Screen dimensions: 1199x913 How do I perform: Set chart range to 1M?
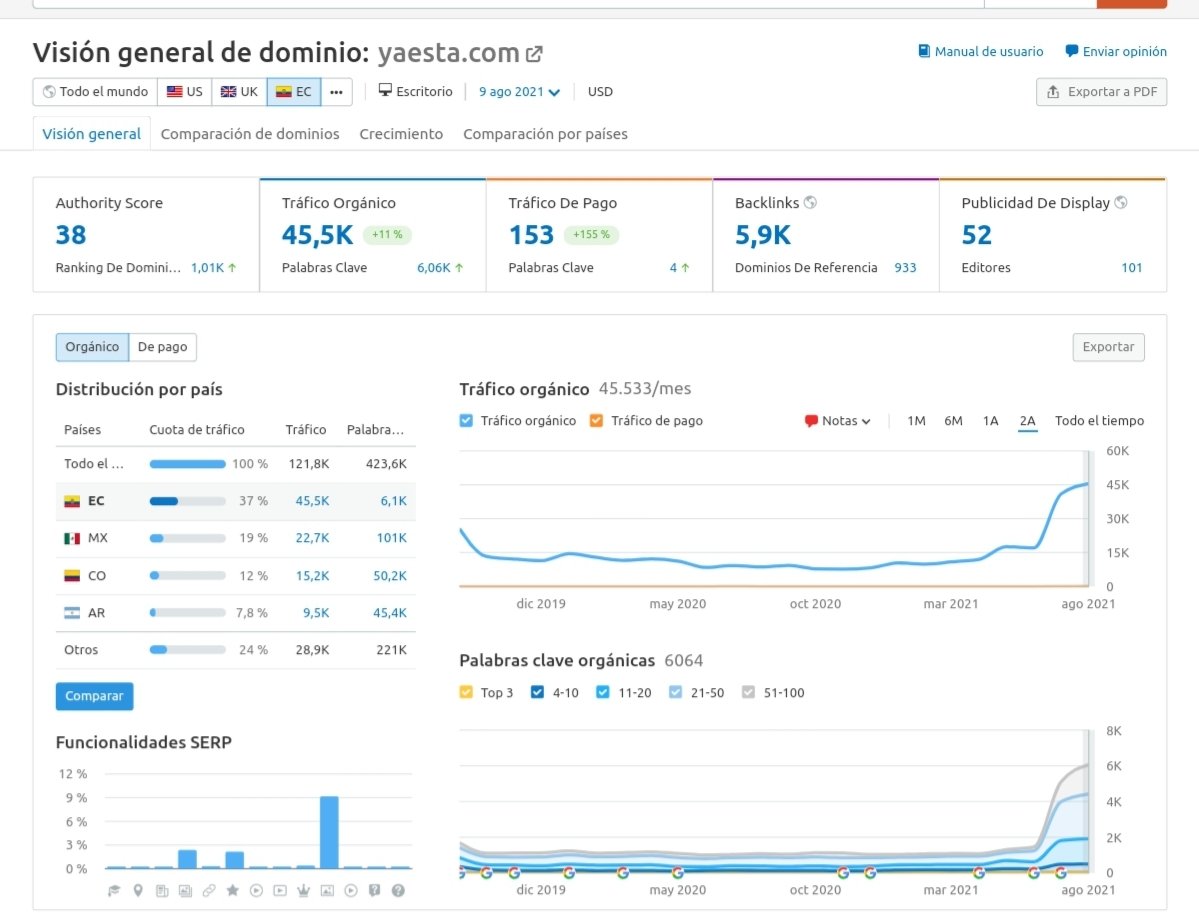coord(916,421)
